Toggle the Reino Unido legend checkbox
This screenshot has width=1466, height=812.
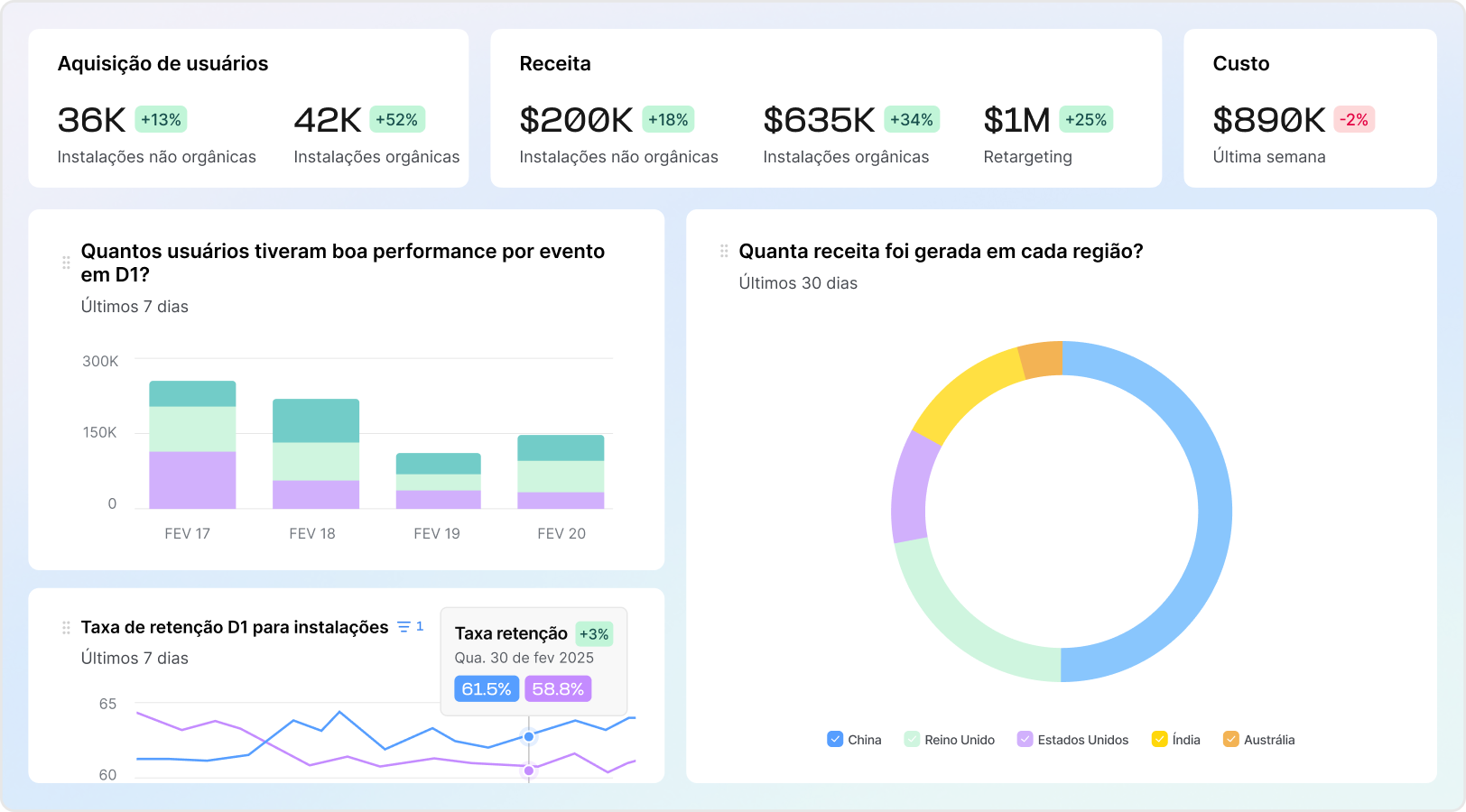(x=912, y=739)
